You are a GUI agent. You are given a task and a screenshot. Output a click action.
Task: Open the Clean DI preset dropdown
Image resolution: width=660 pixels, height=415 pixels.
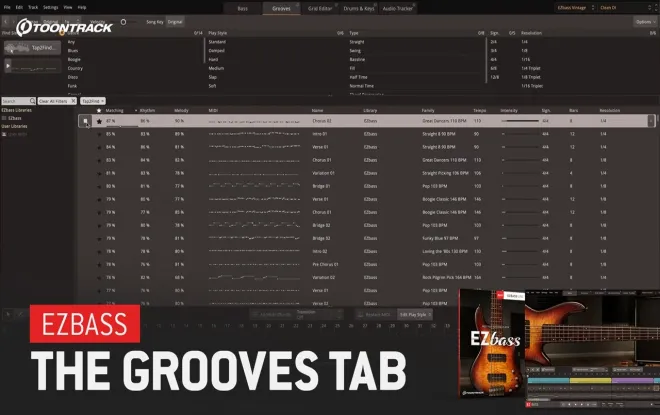tap(625, 8)
